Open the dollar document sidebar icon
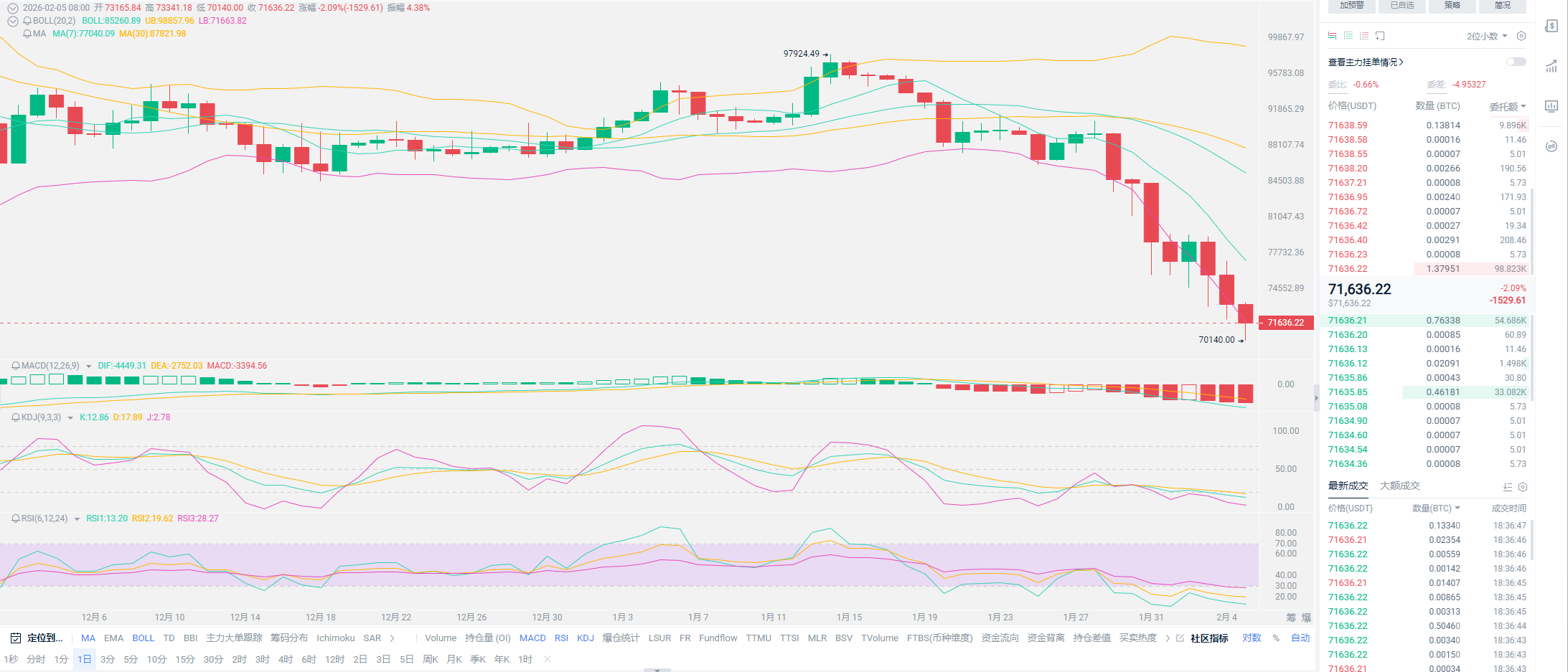The width and height of the screenshot is (1568, 672). click(x=1551, y=27)
